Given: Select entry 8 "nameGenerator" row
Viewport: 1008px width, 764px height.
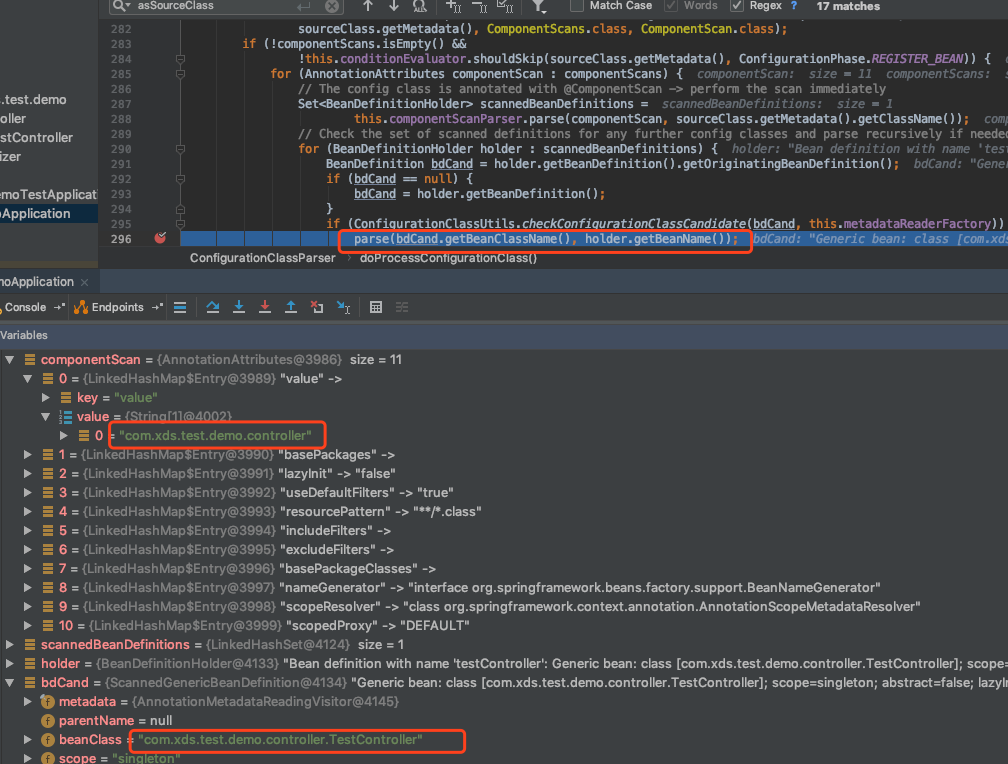Looking at the screenshot, I should pyautogui.click(x=504, y=588).
